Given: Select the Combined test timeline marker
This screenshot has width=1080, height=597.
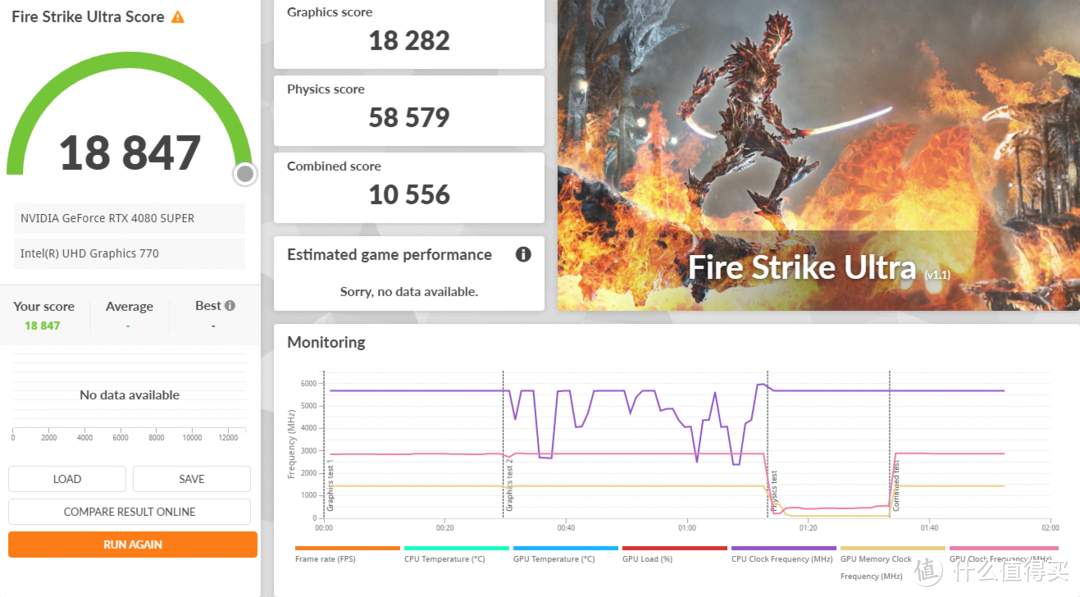Looking at the screenshot, I should pos(896,486).
